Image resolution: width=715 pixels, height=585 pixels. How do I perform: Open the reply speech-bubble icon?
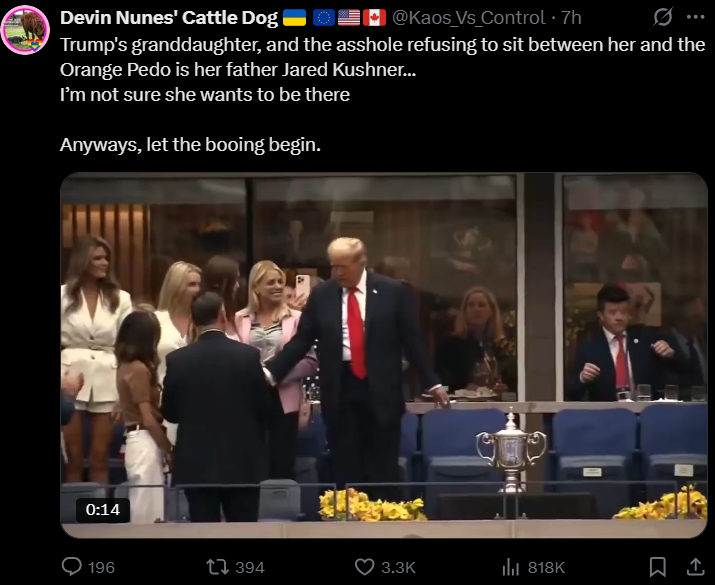pyautogui.click(x=72, y=567)
